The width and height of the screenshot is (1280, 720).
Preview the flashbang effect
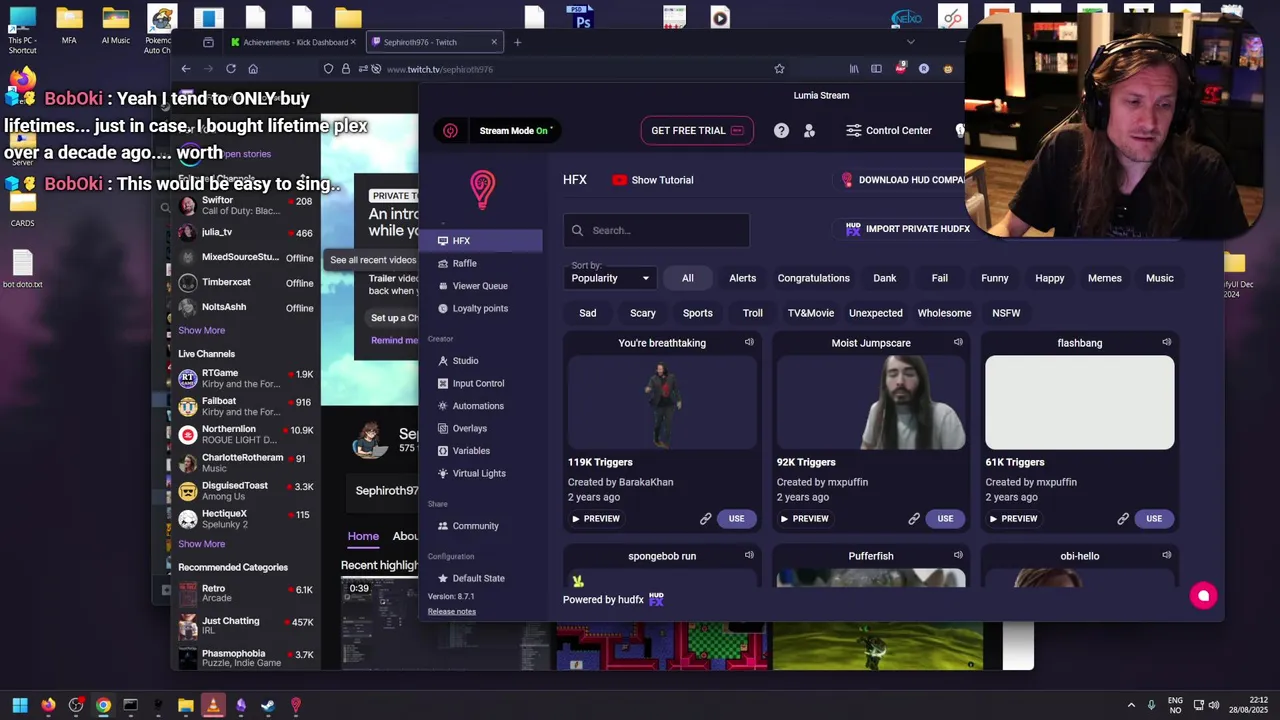point(1014,519)
